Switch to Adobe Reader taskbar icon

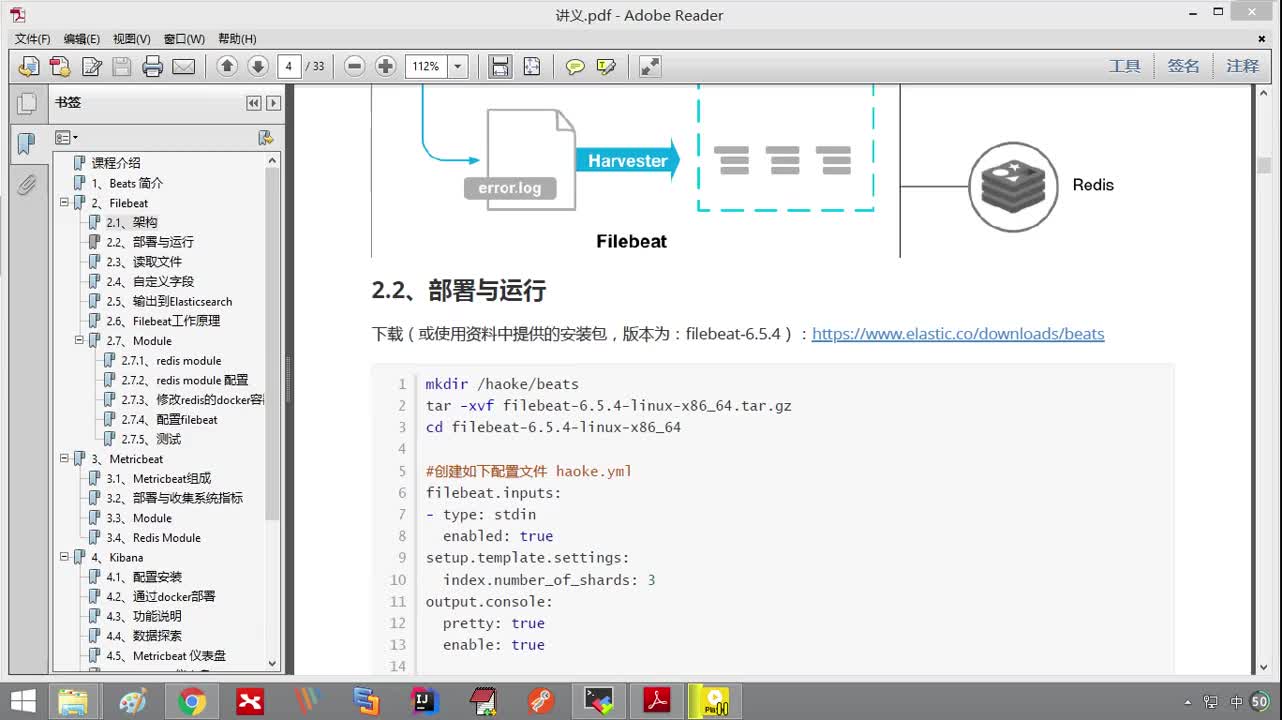coord(657,701)
